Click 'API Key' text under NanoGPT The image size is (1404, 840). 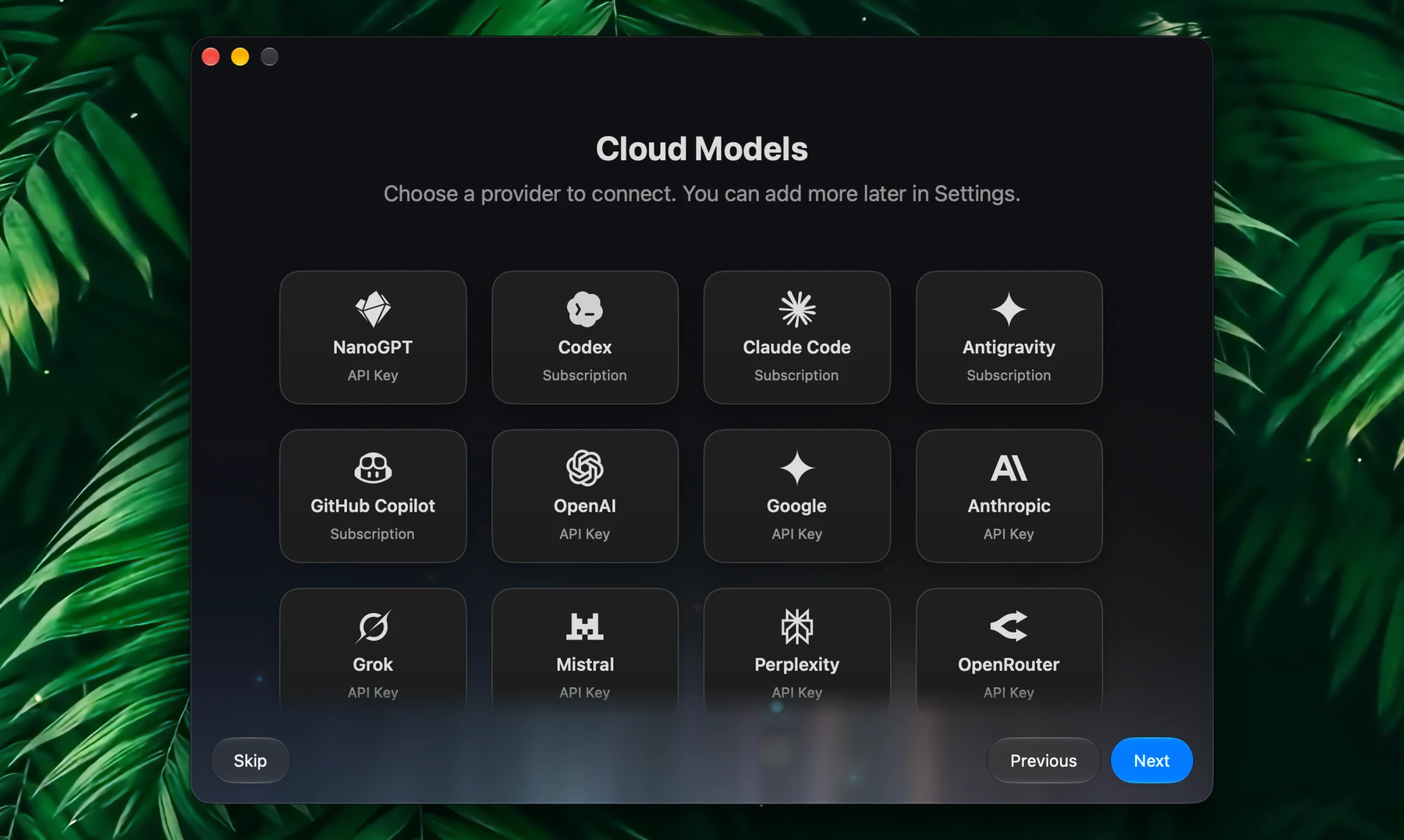tap(373, 375)
